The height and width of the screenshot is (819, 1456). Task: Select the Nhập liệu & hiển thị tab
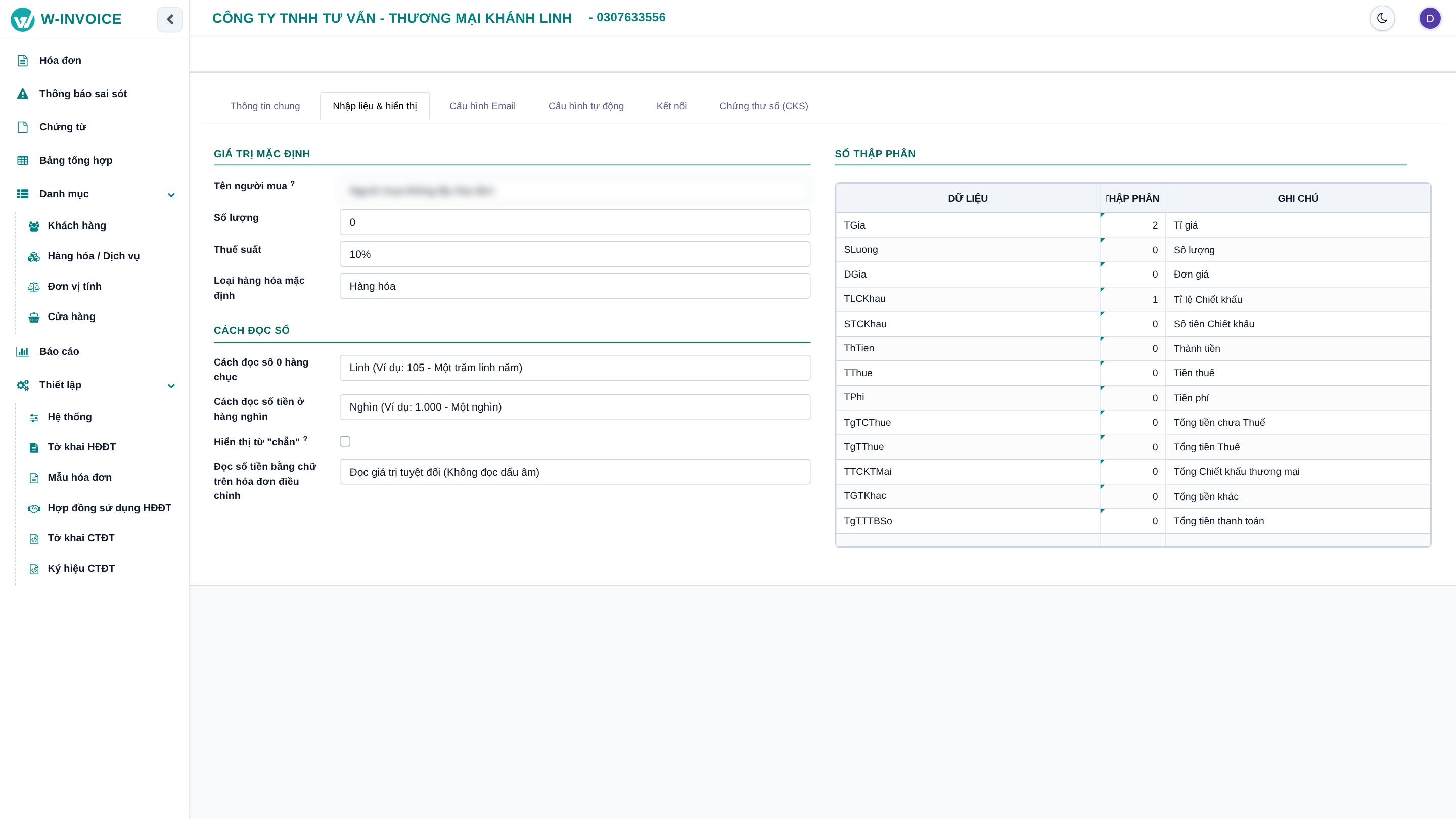(x=375, y=106)
